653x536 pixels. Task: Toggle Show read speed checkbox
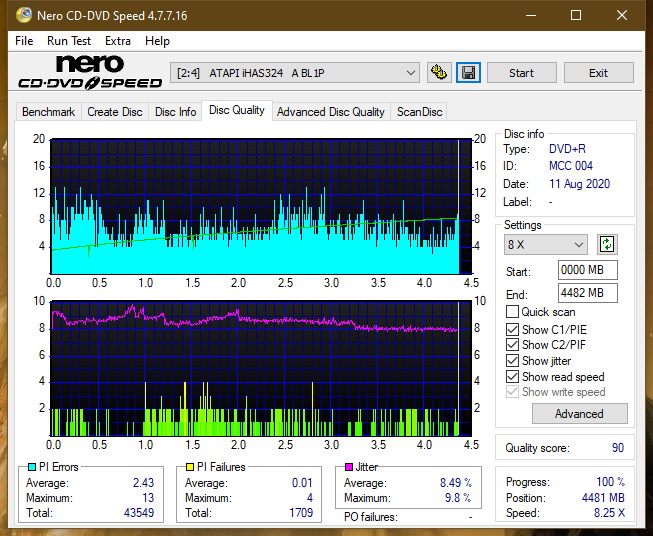pyautogui.click(x=512, y=377)
